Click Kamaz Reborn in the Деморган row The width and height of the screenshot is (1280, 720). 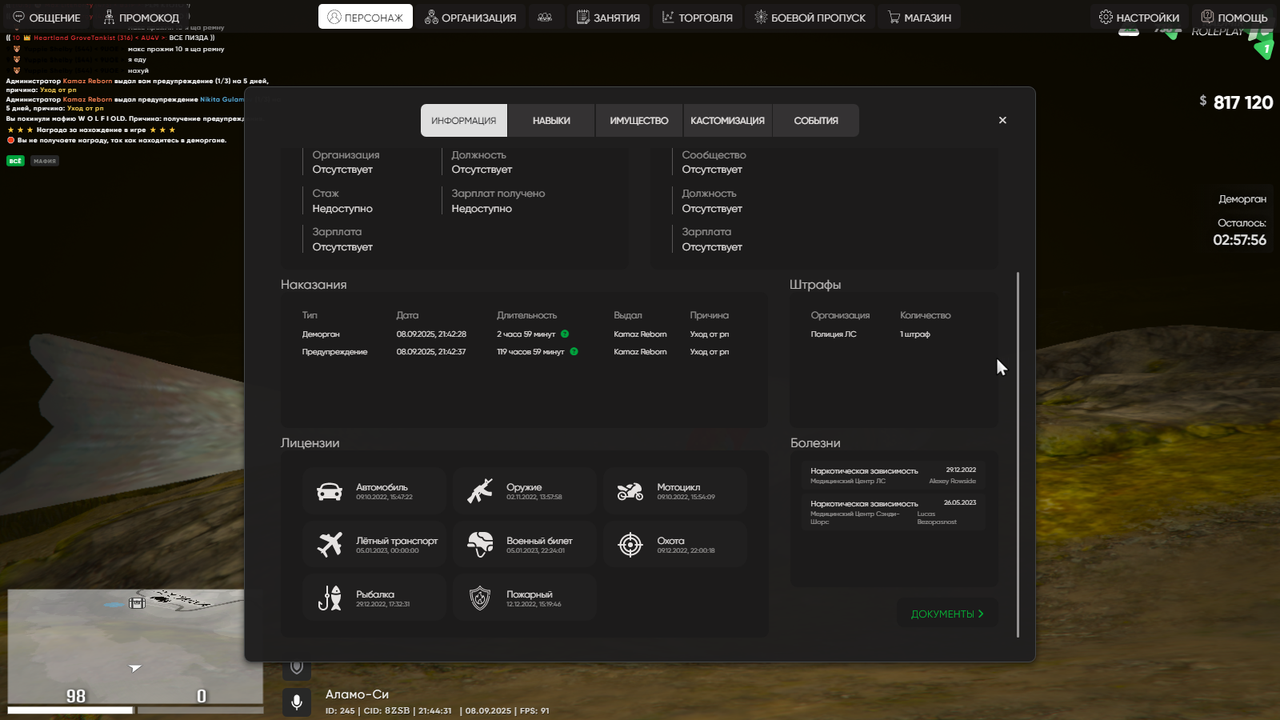[640, 334]
